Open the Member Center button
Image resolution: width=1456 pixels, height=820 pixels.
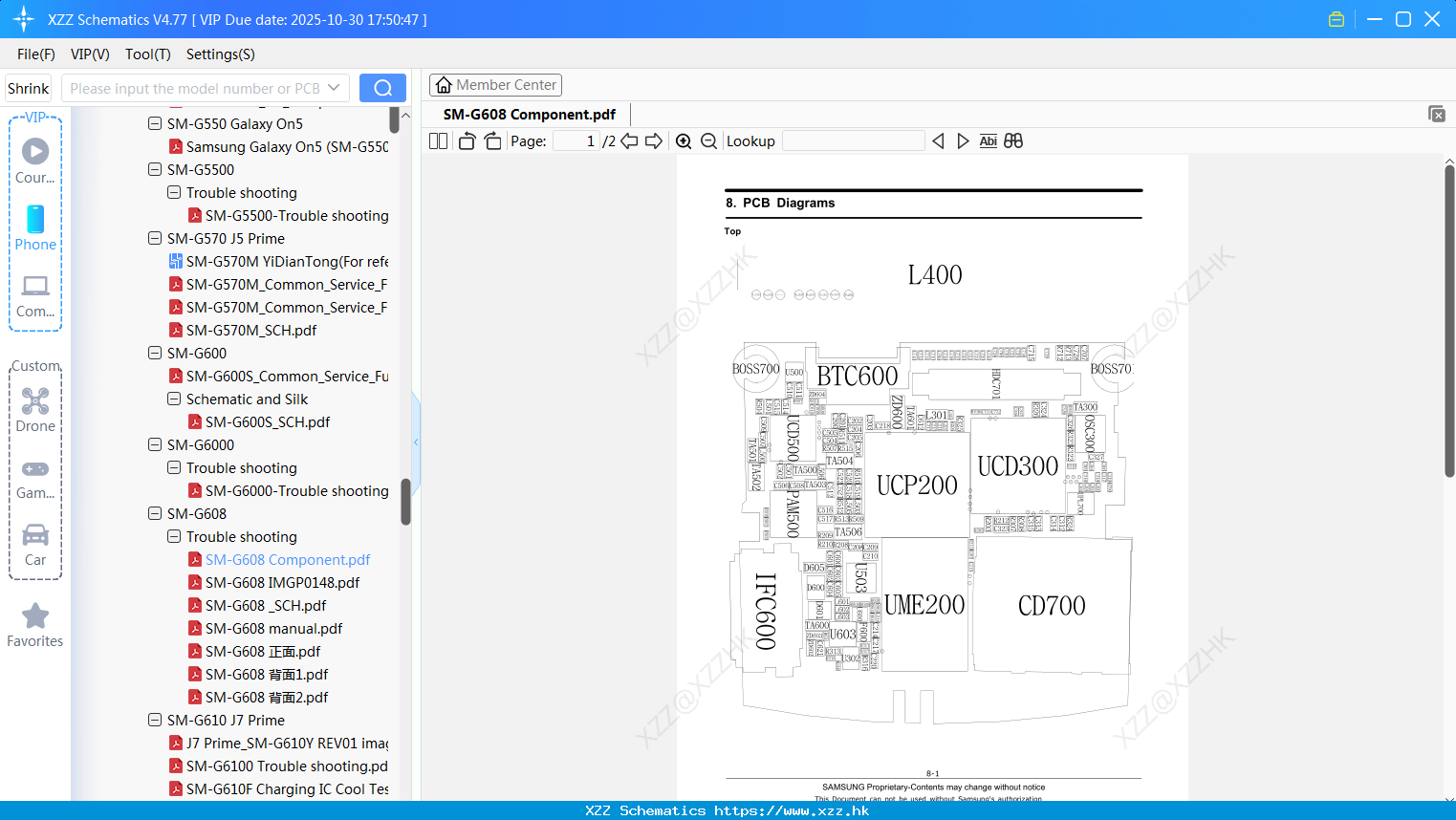tap(495, 85)
